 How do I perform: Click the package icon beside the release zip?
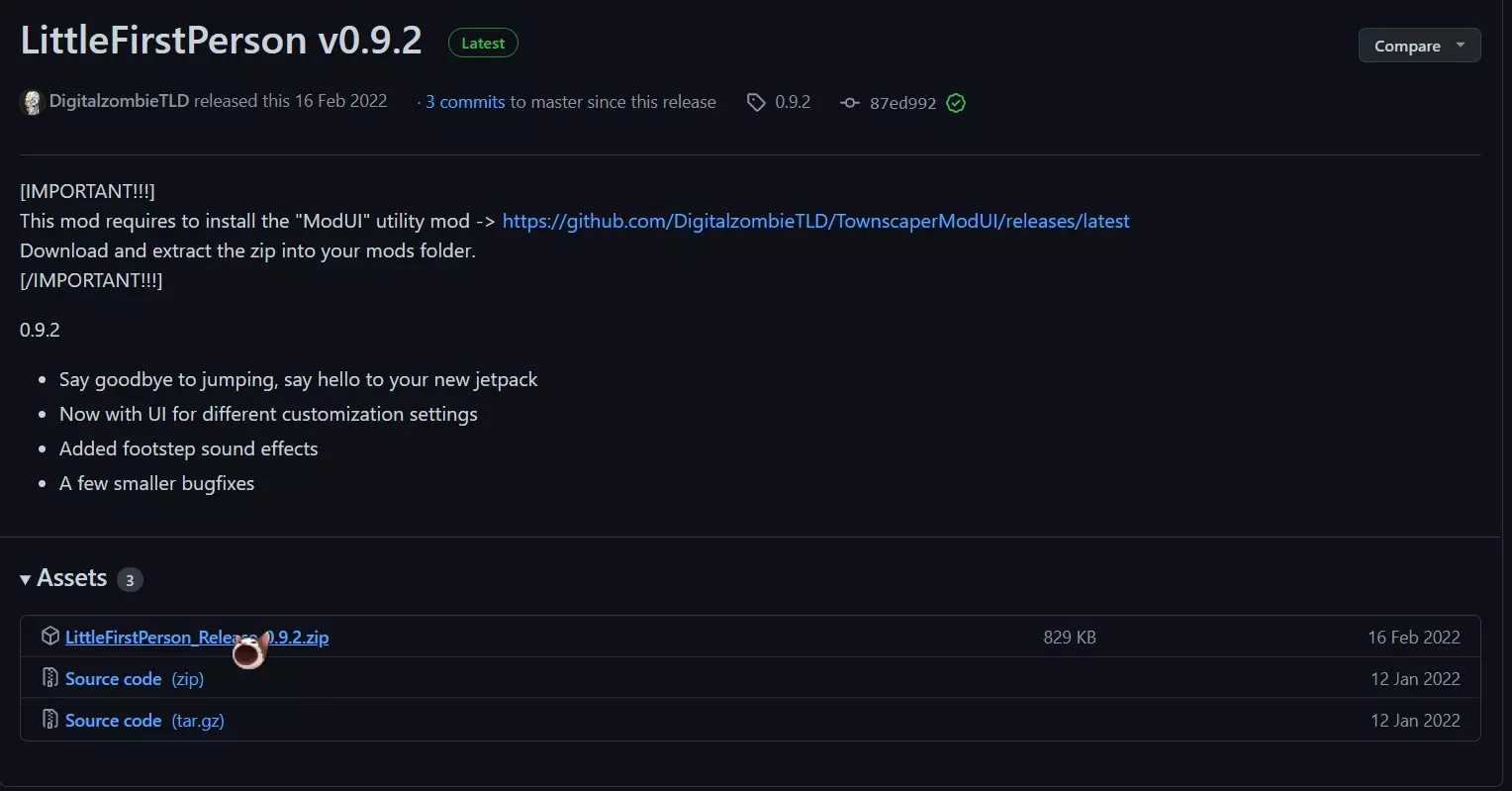point(50,637)
